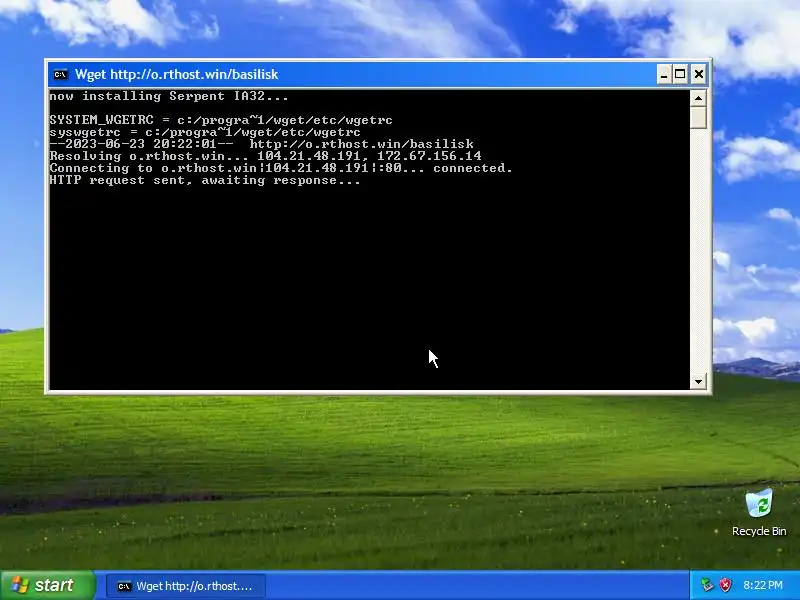
Task: Click the 'syswgetrc' output line
Action: (205, 132)
